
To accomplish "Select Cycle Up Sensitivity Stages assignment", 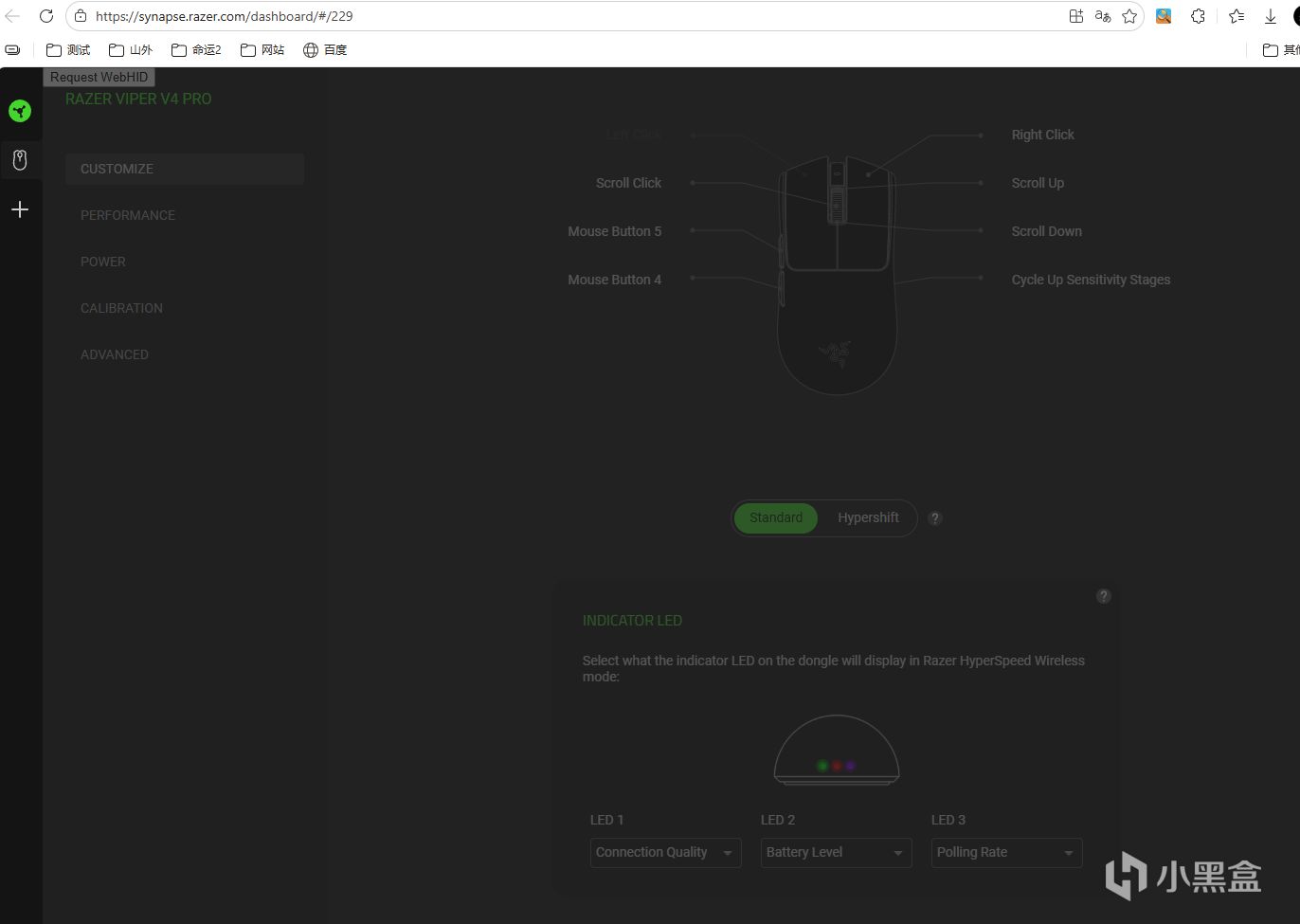I will [x=1091, y=280].
